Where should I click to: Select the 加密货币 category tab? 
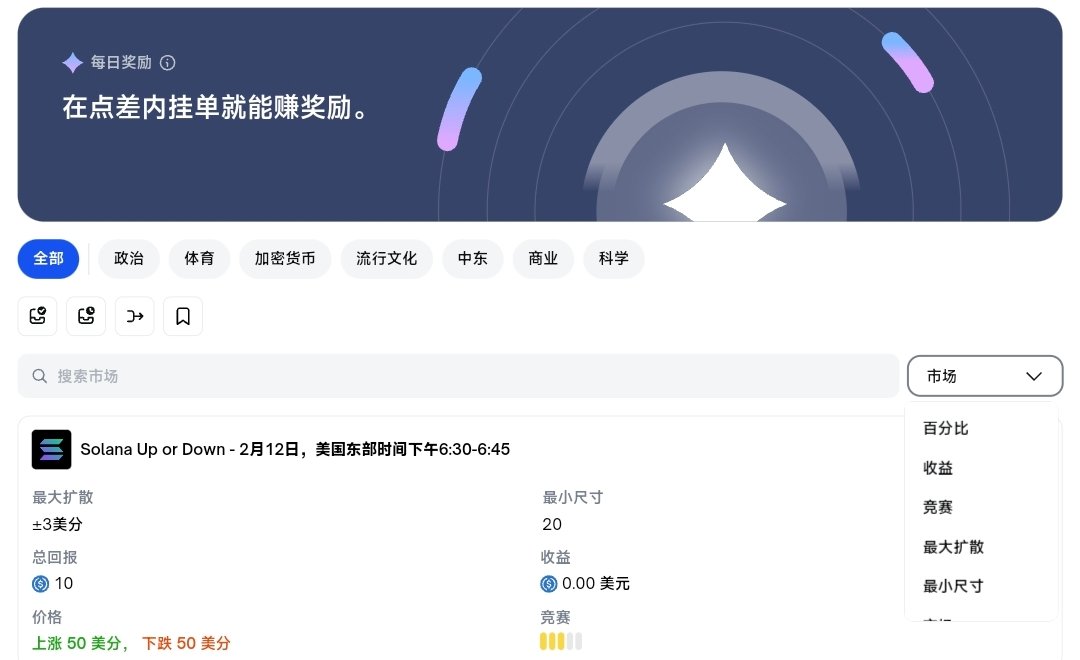[285, 259]
